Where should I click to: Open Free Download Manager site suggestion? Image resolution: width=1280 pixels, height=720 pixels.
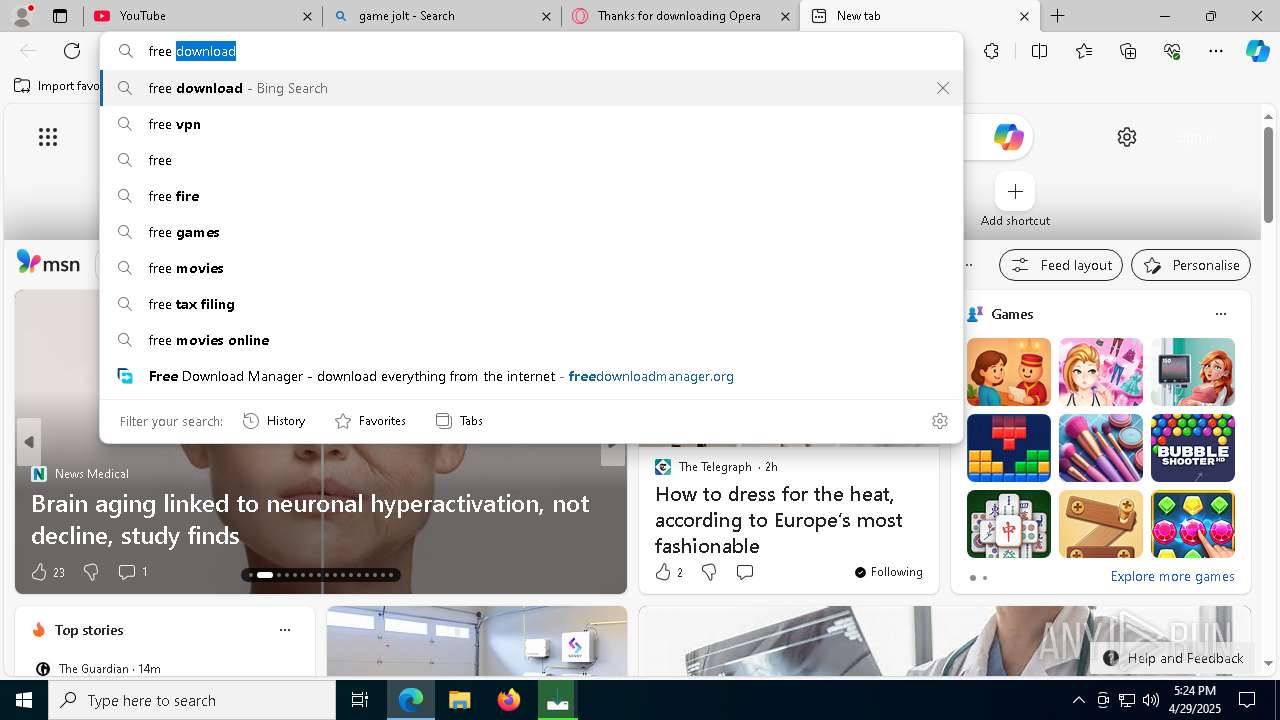532,376
